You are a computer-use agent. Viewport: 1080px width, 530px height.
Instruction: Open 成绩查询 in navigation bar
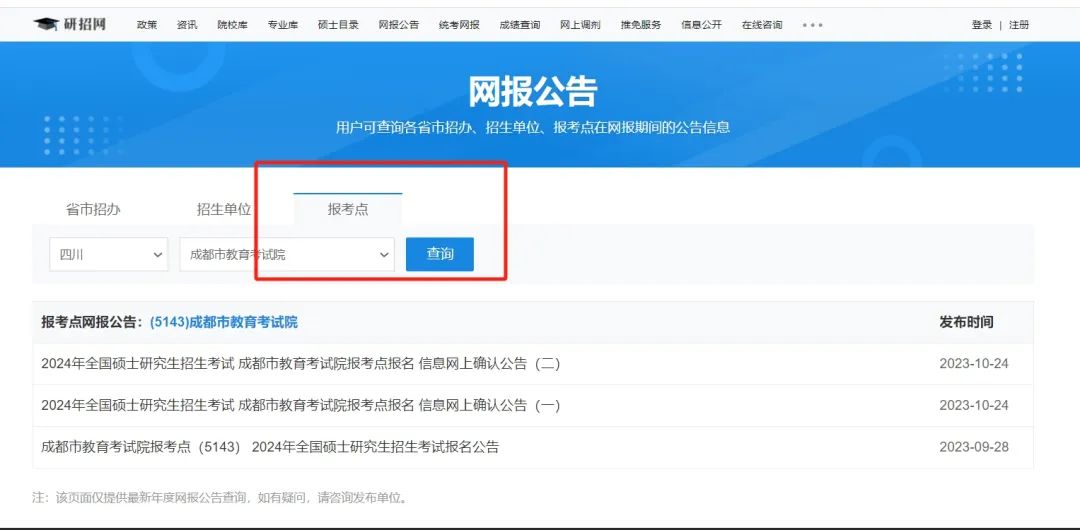519,25
